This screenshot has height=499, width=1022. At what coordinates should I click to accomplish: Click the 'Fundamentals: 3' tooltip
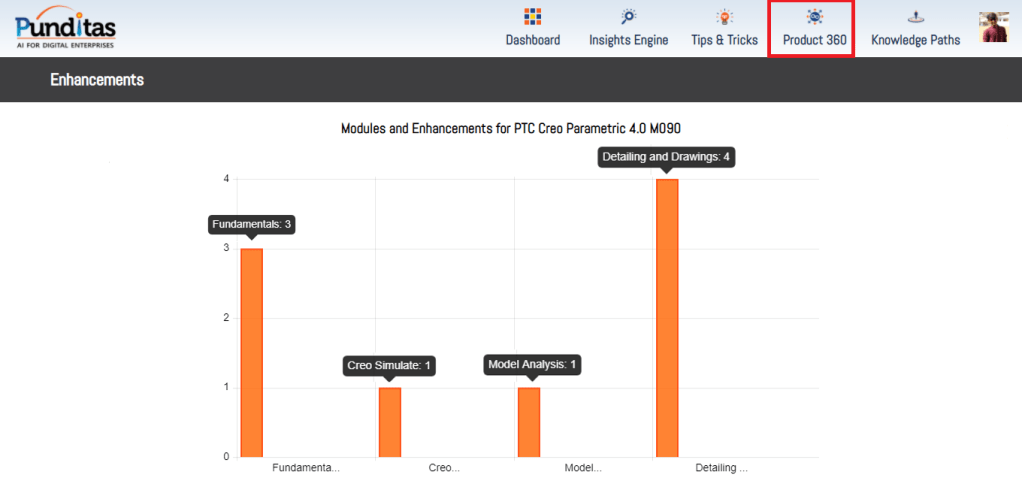(x=252, y=224)
